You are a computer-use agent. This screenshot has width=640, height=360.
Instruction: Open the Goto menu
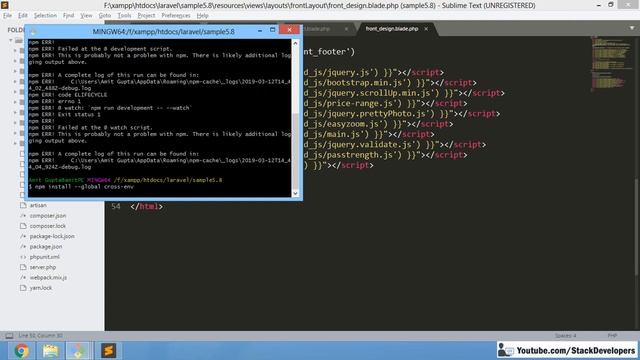(x=104, y=16)
